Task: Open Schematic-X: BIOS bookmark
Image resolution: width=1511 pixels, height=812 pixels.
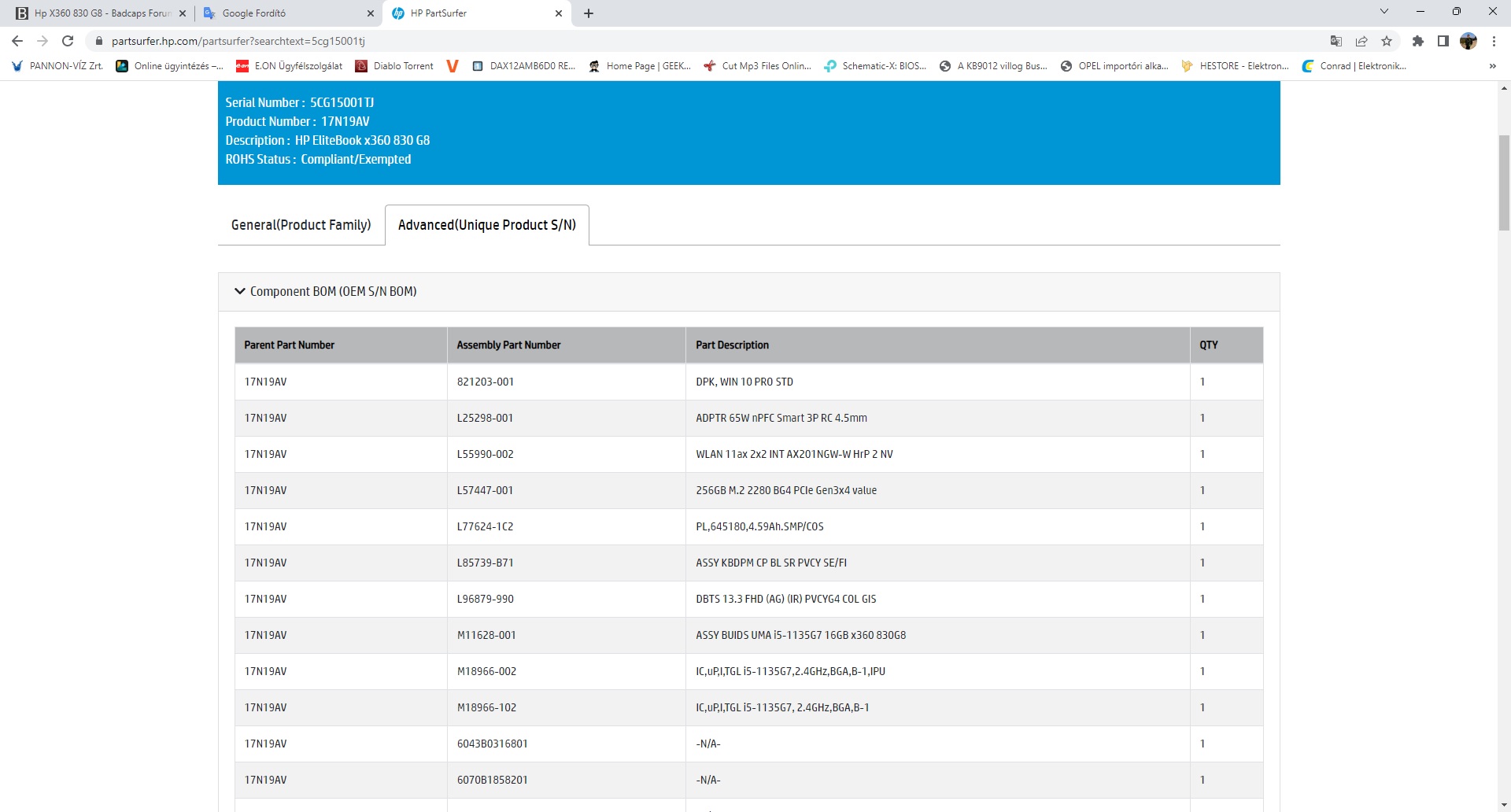Action: (875, 66)
